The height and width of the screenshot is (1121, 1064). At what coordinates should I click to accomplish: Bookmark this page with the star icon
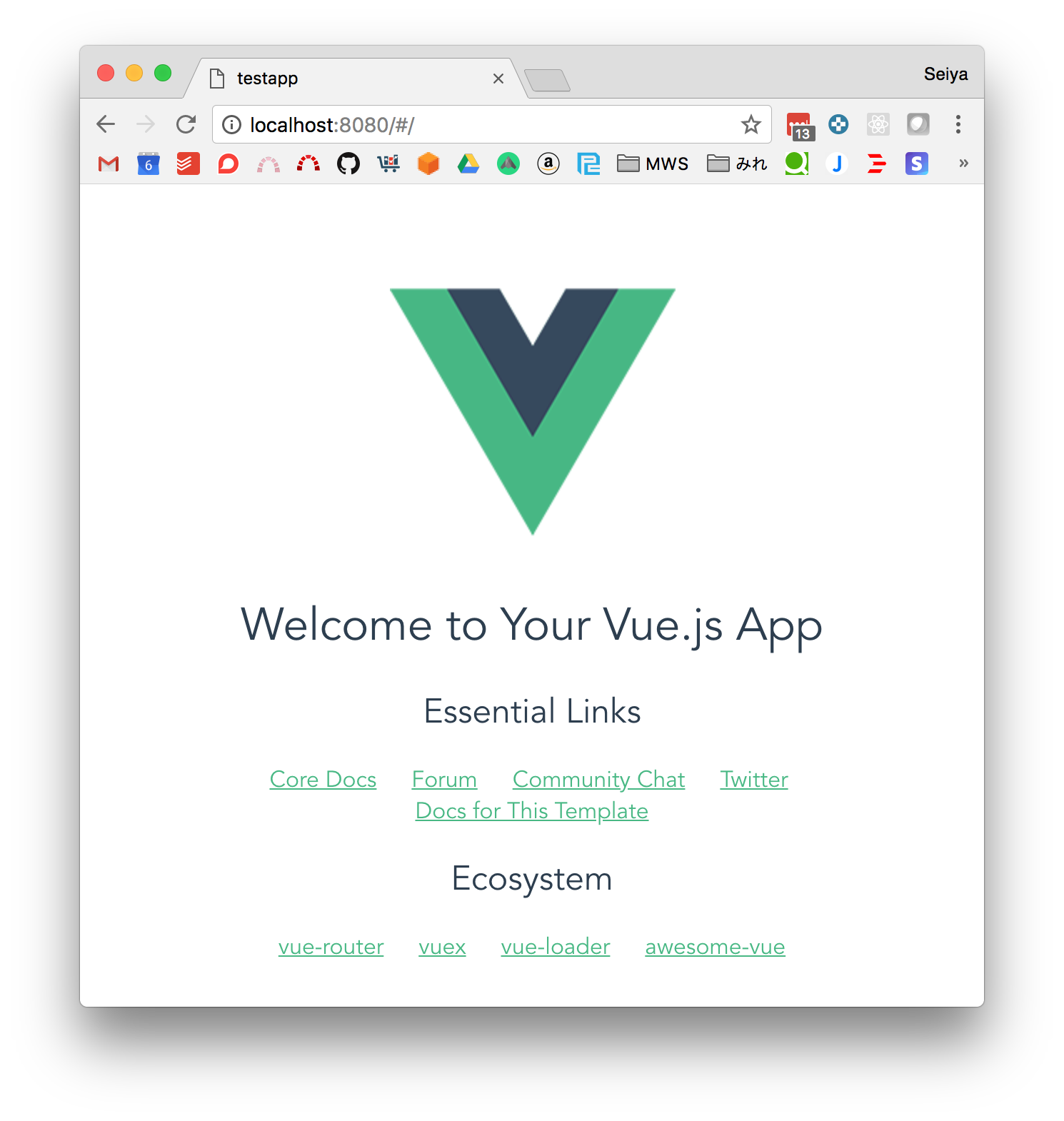point(751,124)
